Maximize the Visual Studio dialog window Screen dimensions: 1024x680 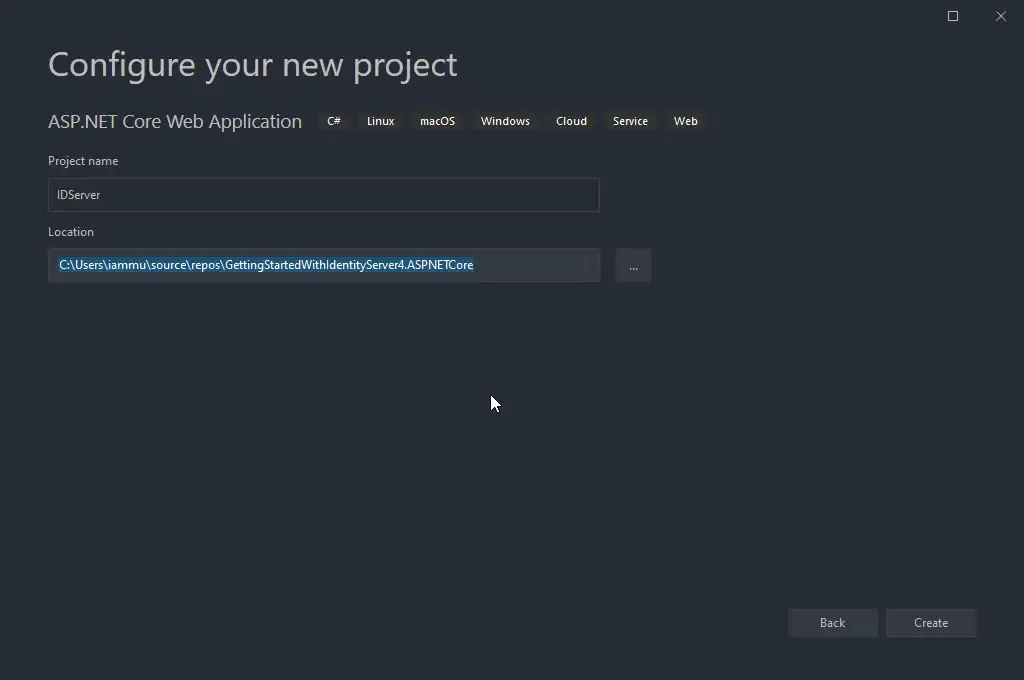point(951,16)
